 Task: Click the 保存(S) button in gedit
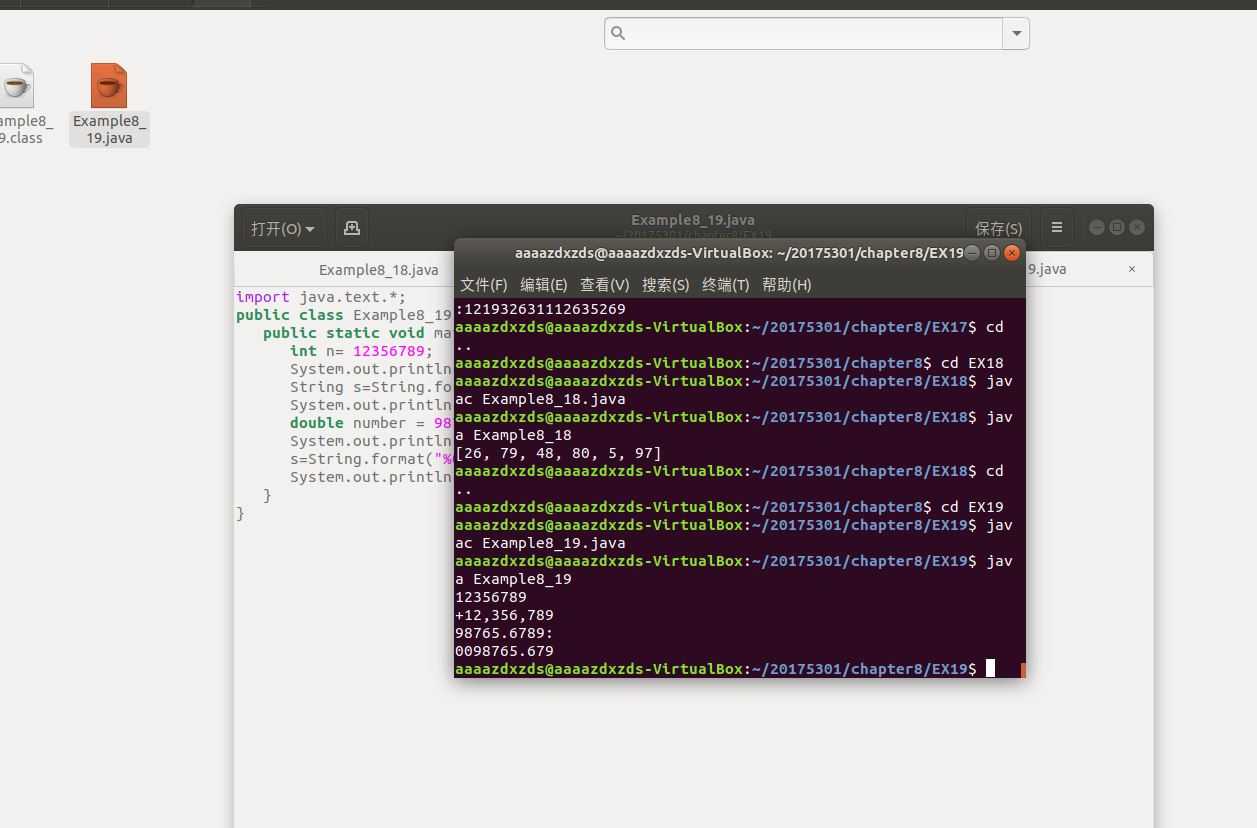(x=998, y=228)
